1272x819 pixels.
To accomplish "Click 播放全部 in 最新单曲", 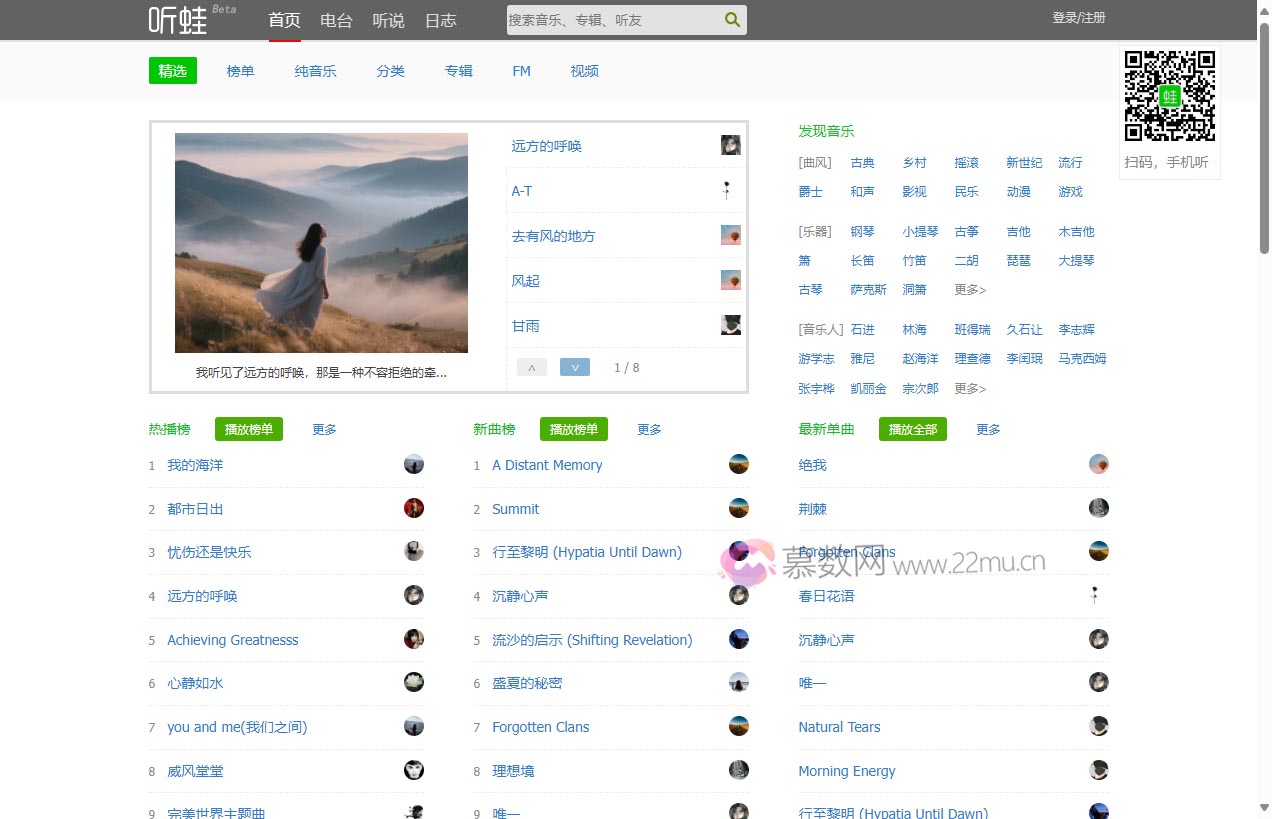I will click(912, 429).
